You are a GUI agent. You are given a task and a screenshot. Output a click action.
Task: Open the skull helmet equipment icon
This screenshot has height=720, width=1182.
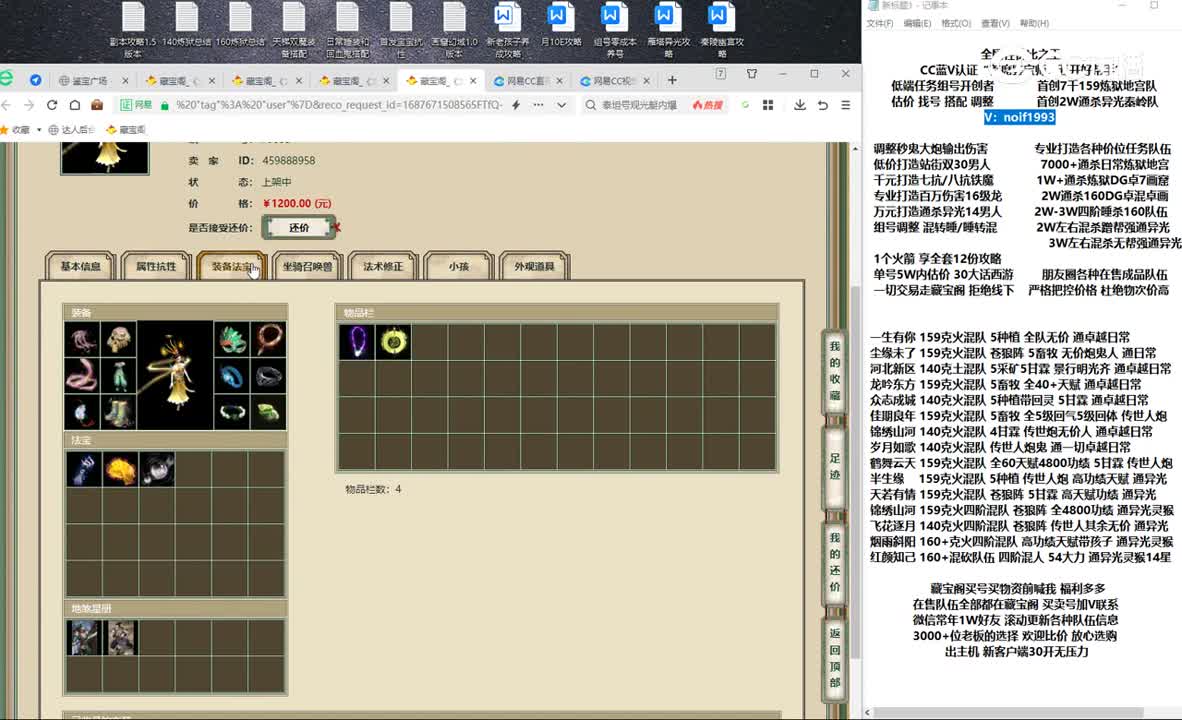(118, 339)
